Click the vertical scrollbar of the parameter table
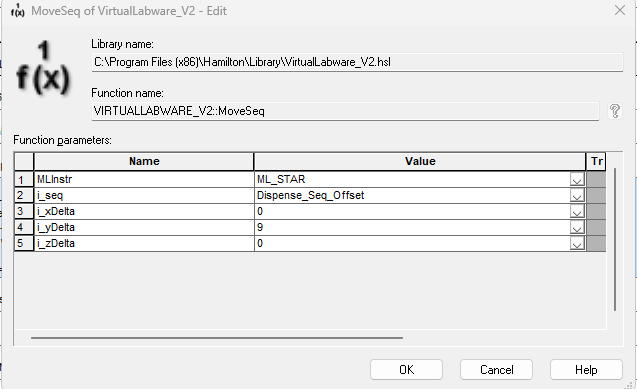The height and width of the screenshot is (389, 637). [615, 240]
